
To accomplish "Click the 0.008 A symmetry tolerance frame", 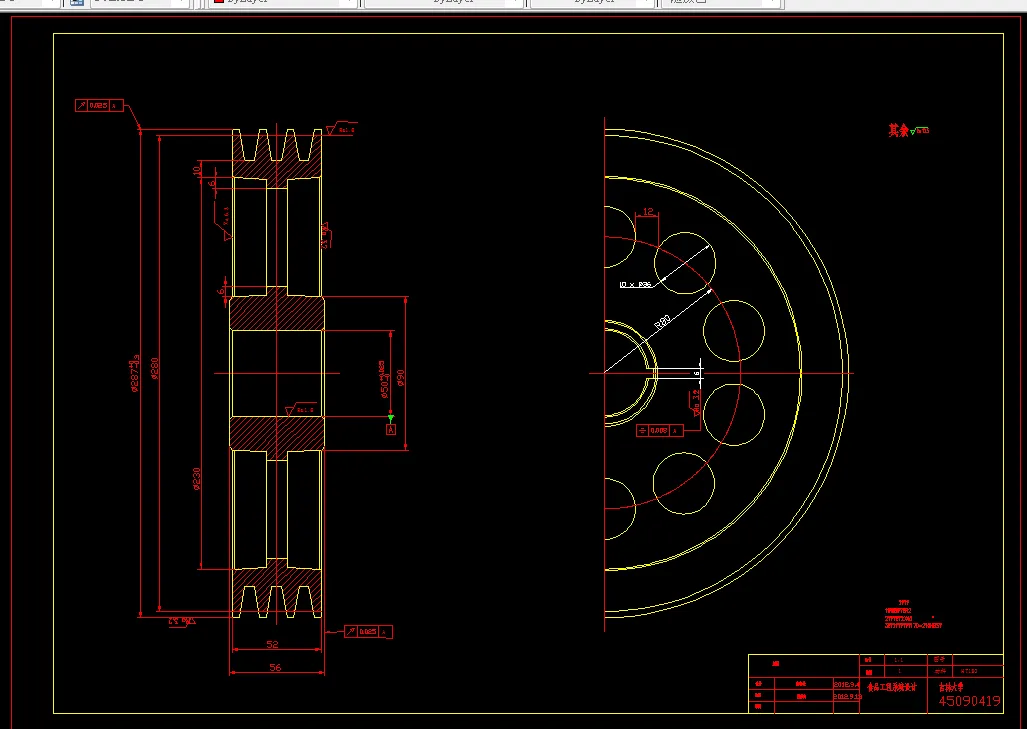I will 660,430.
